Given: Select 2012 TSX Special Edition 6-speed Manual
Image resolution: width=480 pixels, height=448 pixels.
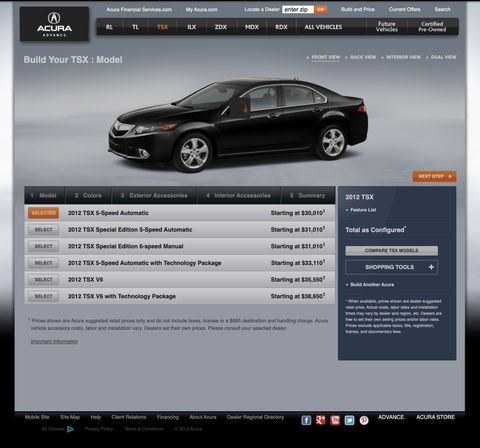Looking at the screenshot, I should point(43,246).
